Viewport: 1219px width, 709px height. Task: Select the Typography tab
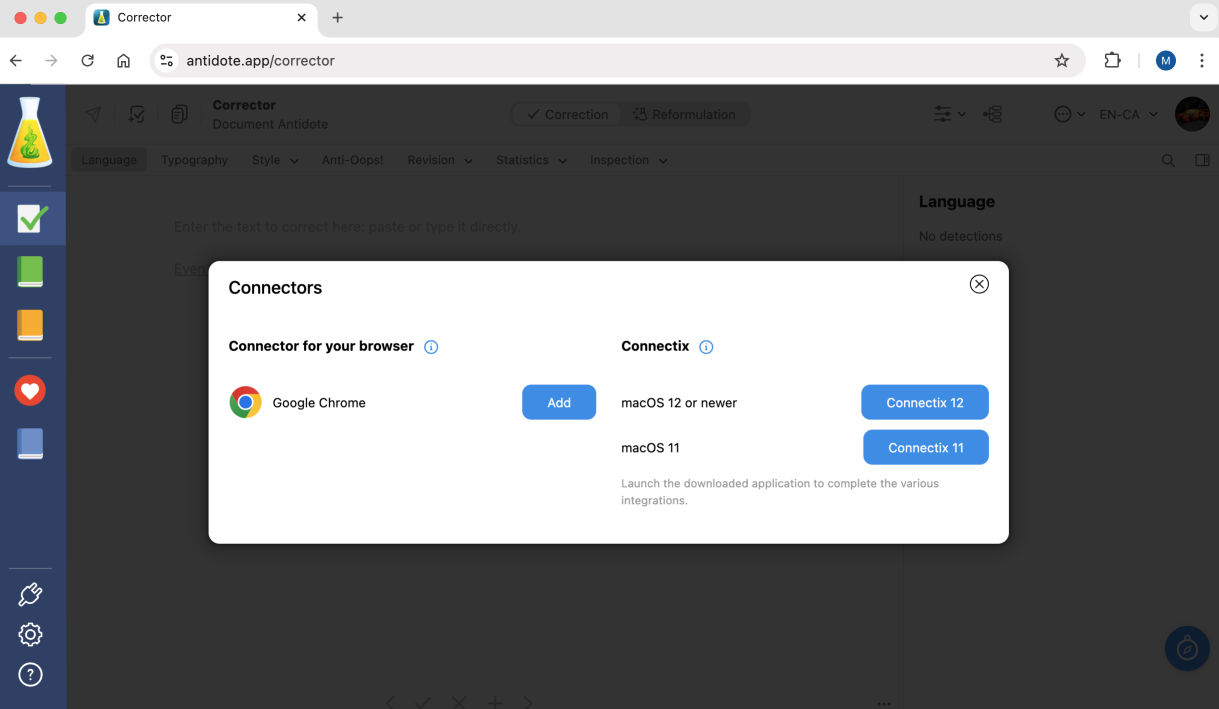click(194, 160)
